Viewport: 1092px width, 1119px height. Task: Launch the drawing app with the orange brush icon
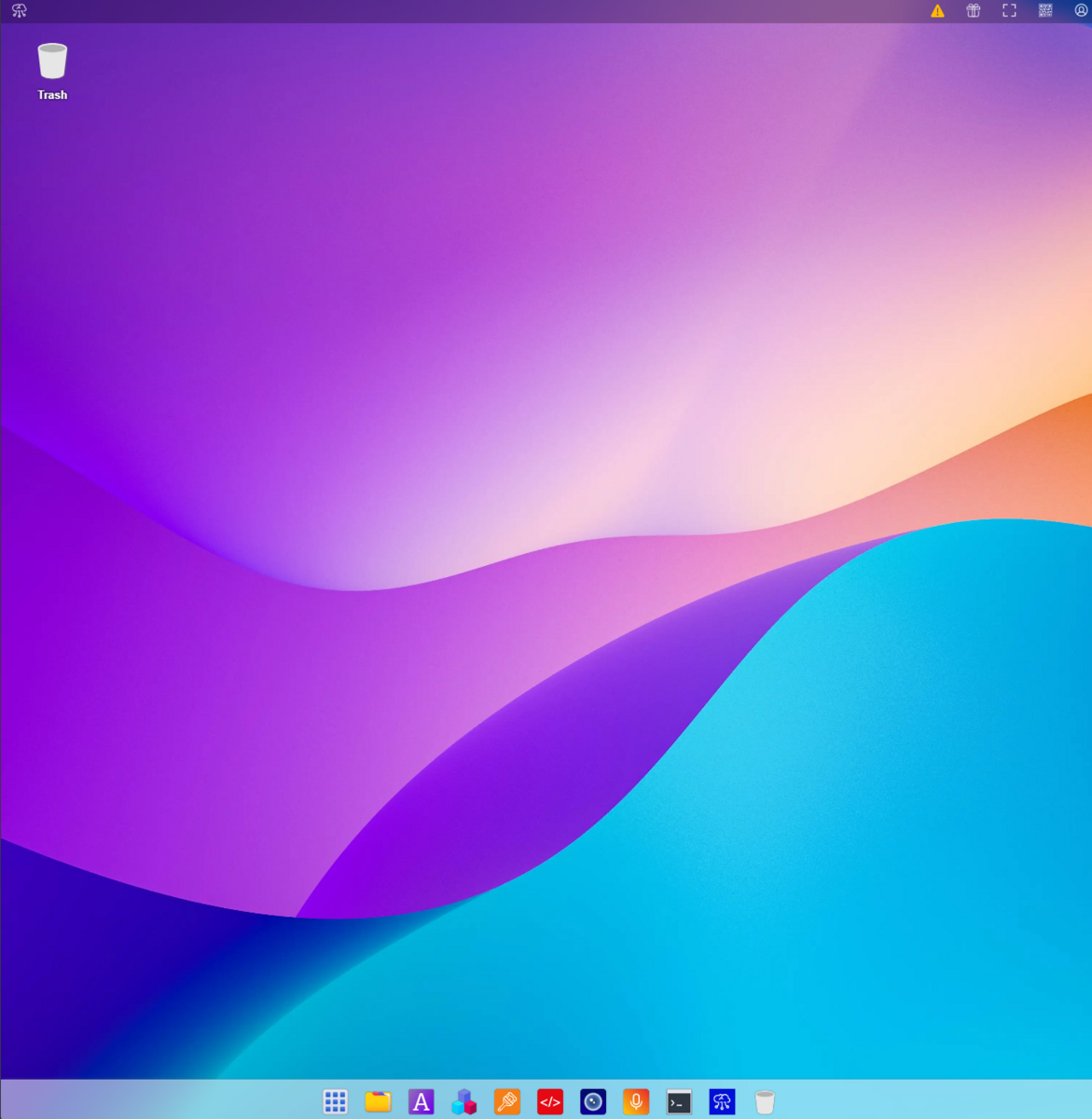coord(506,1101)
